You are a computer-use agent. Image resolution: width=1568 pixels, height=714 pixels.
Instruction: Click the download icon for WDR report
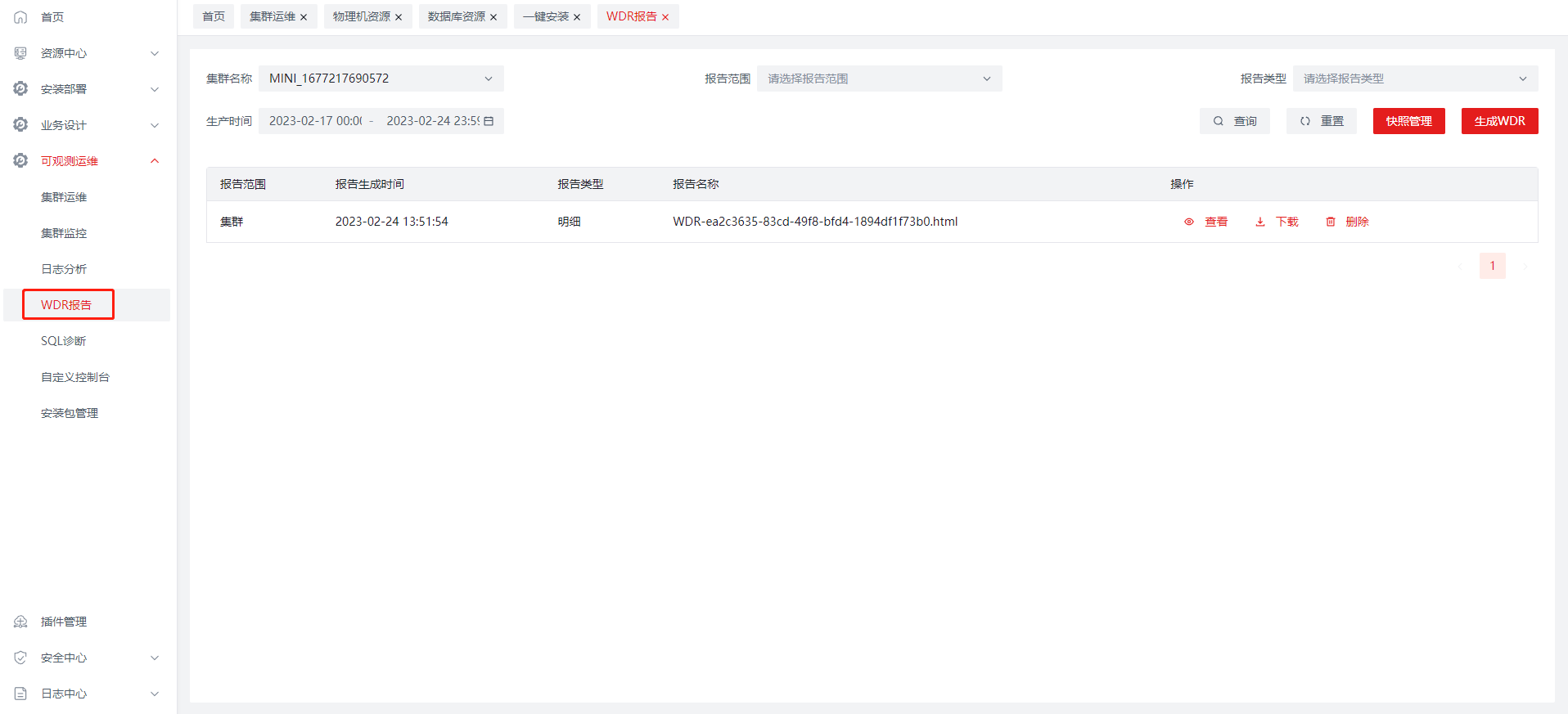pos(1260,222)
